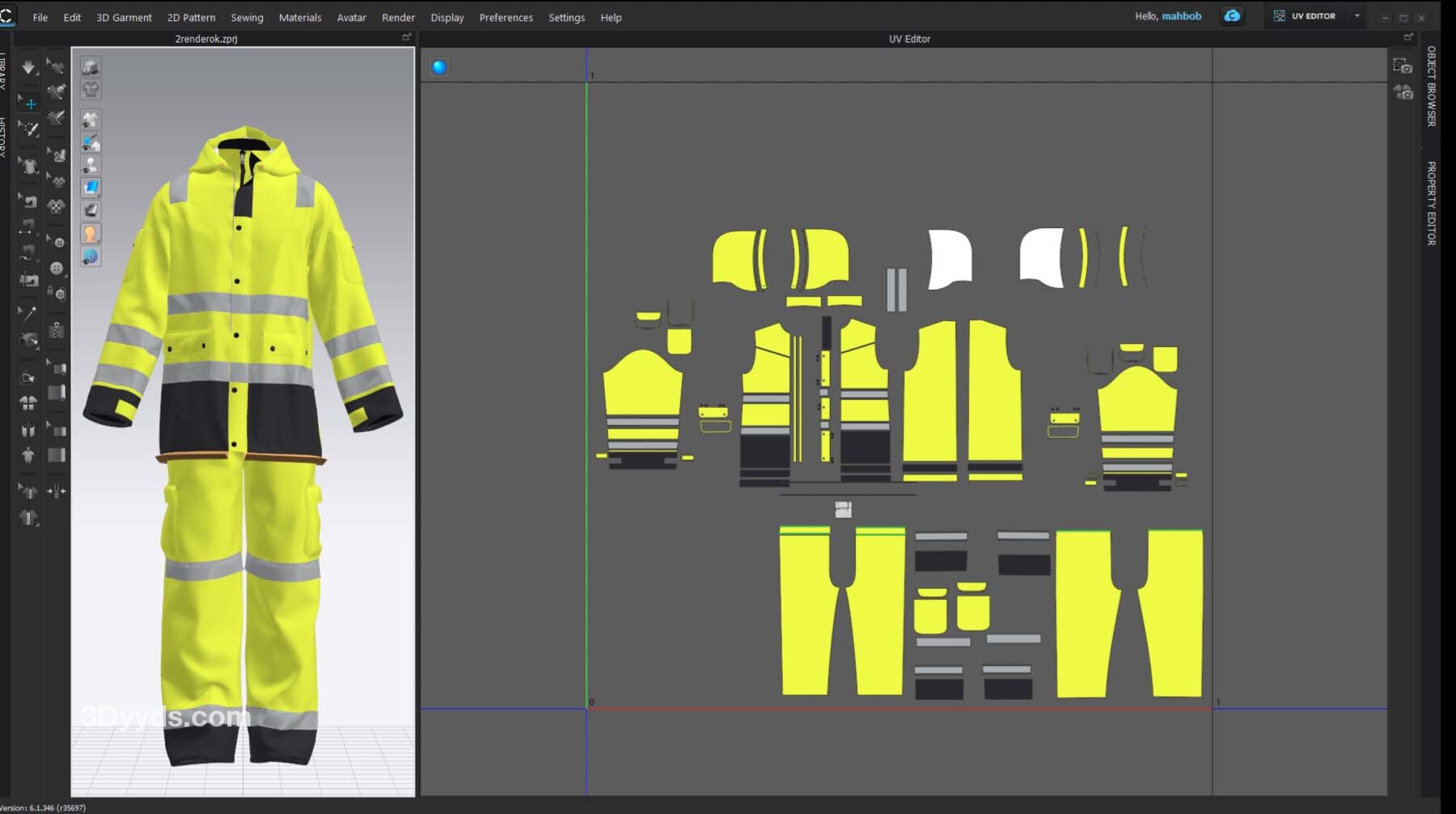The height and width of the screenshot is (814, 1456).
Task: Click the mahbob username link
Action: point(1181,16)
